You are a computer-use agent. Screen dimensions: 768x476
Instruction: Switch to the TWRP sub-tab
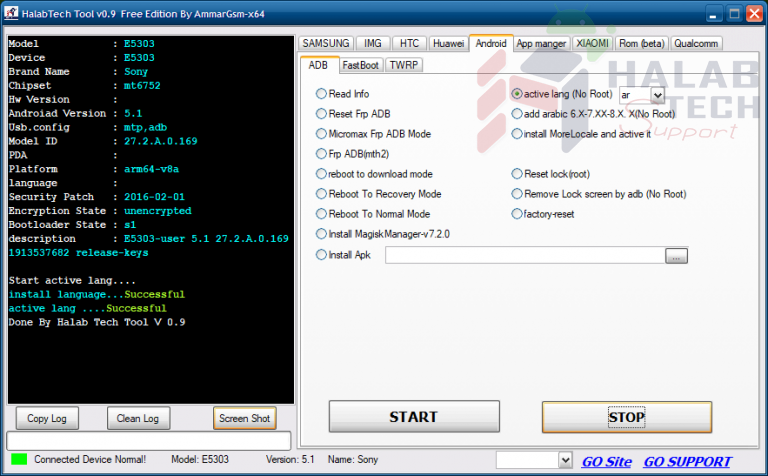coord(404,65)
